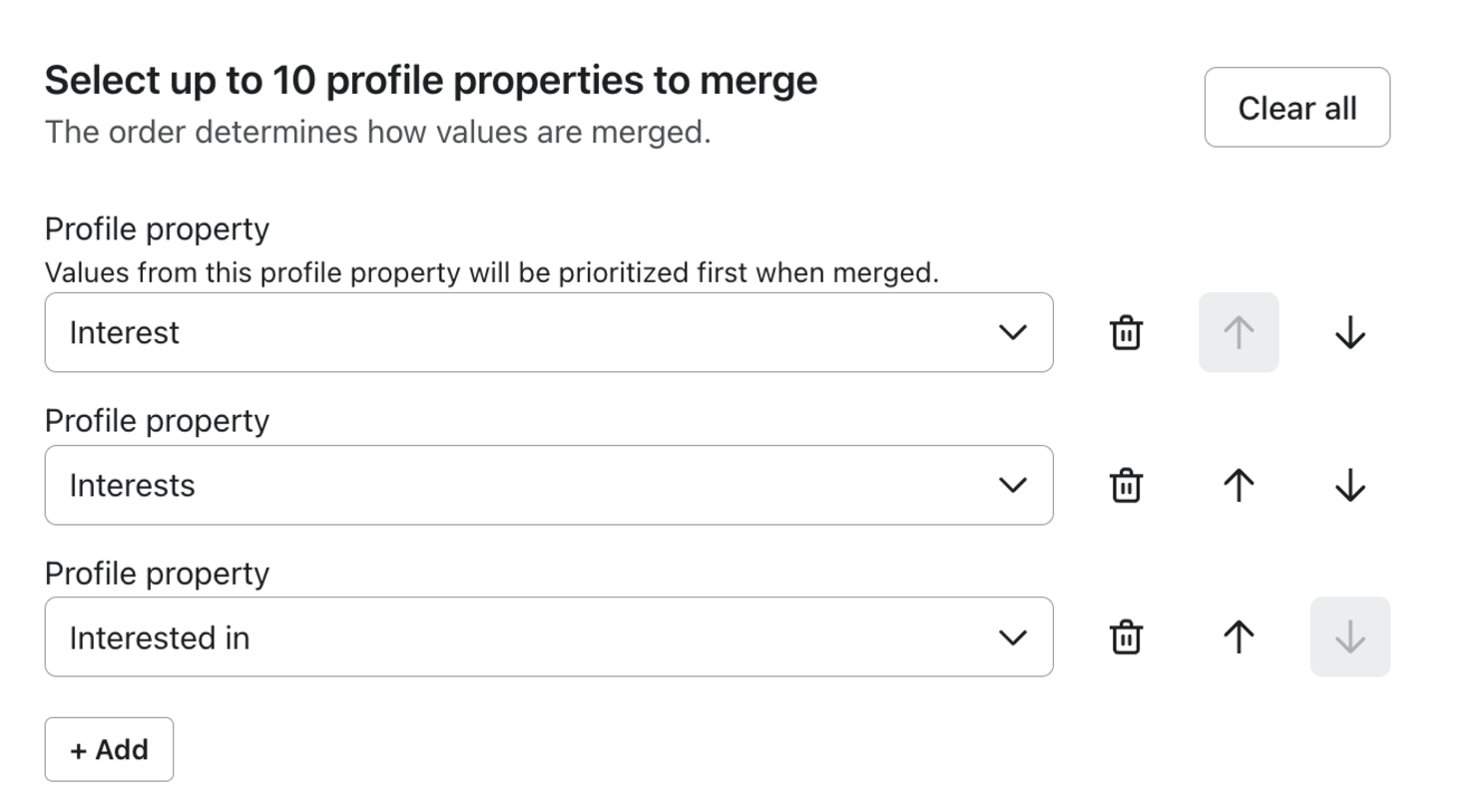This screenshot has width=1483, height=812.
Task: Move the Interests property up
Action: pyautogui.click(x=1237, y=486)
